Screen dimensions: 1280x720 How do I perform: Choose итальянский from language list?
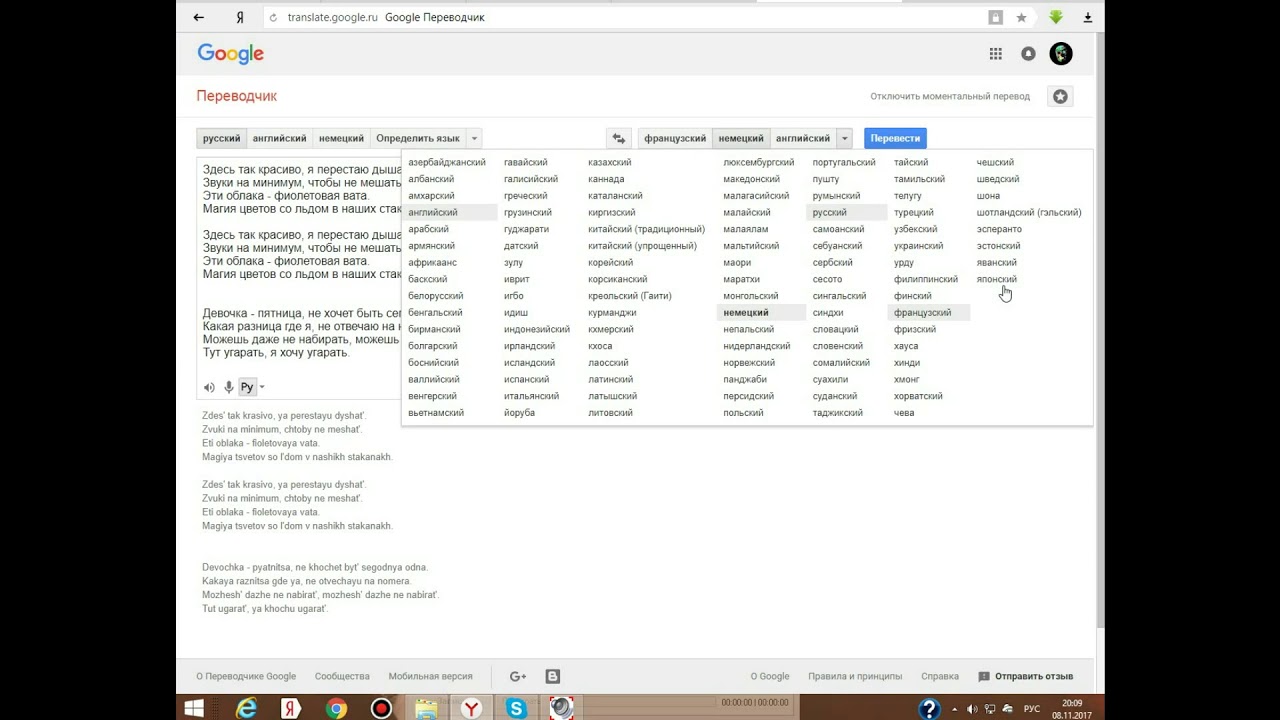point(530,396)
